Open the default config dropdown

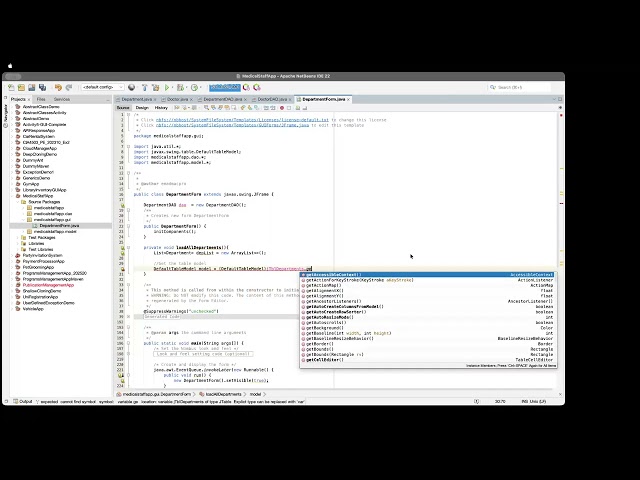(x=103, y=88)
